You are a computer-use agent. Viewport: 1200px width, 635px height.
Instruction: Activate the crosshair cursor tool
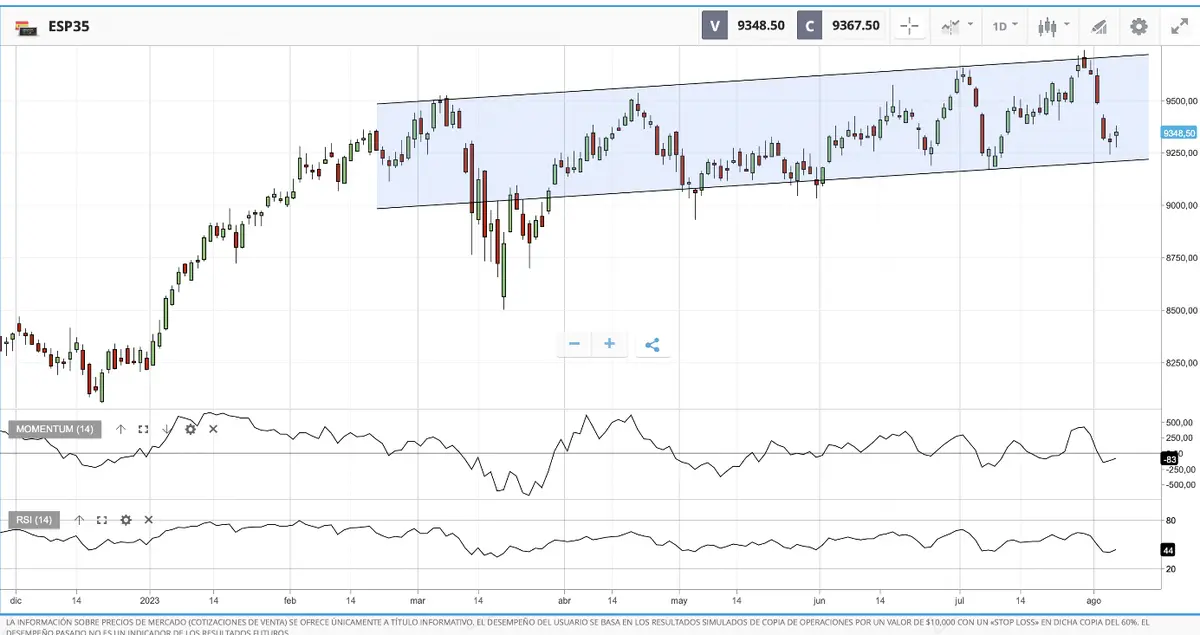(910, 26)
